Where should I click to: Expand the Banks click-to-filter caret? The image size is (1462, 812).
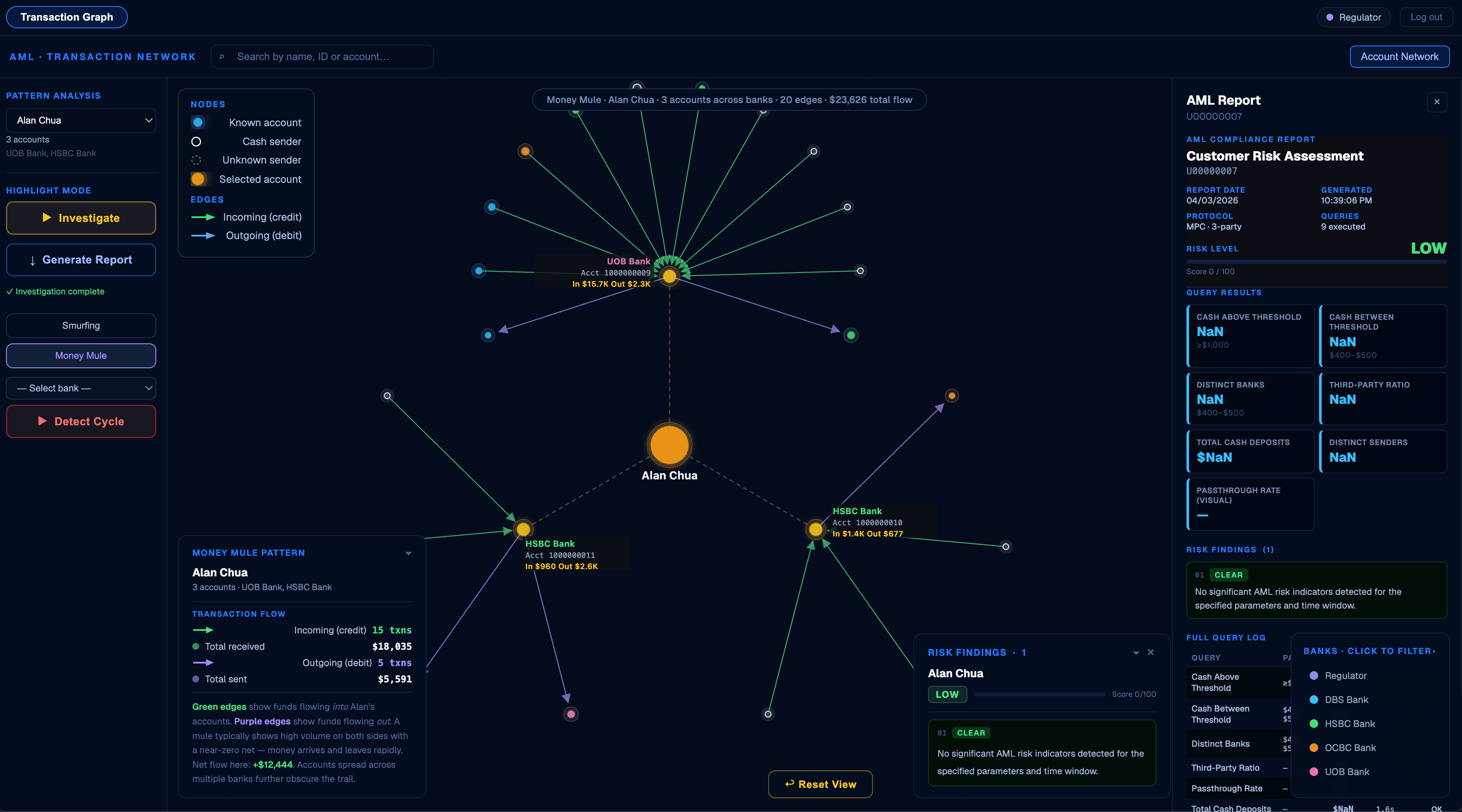(1434, 651)
